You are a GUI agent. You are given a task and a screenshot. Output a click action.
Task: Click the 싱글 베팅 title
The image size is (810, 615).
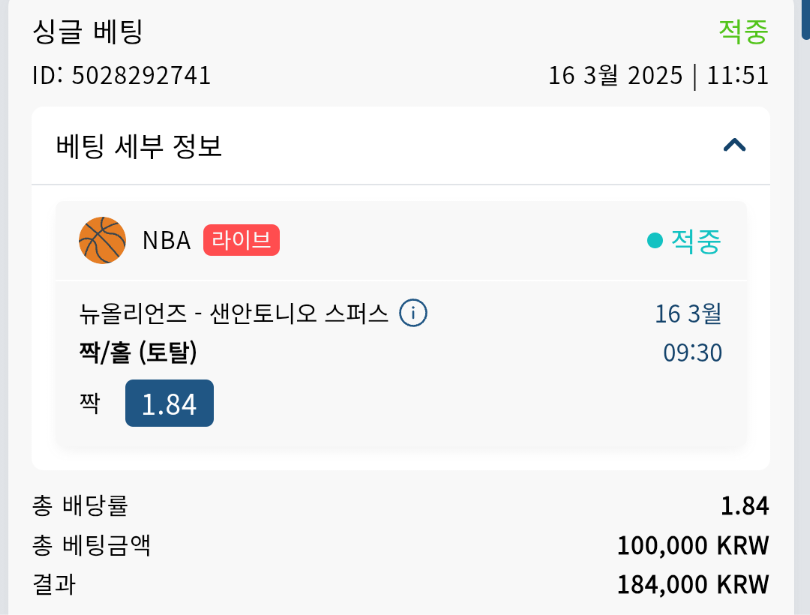click(x=88, y=32)
